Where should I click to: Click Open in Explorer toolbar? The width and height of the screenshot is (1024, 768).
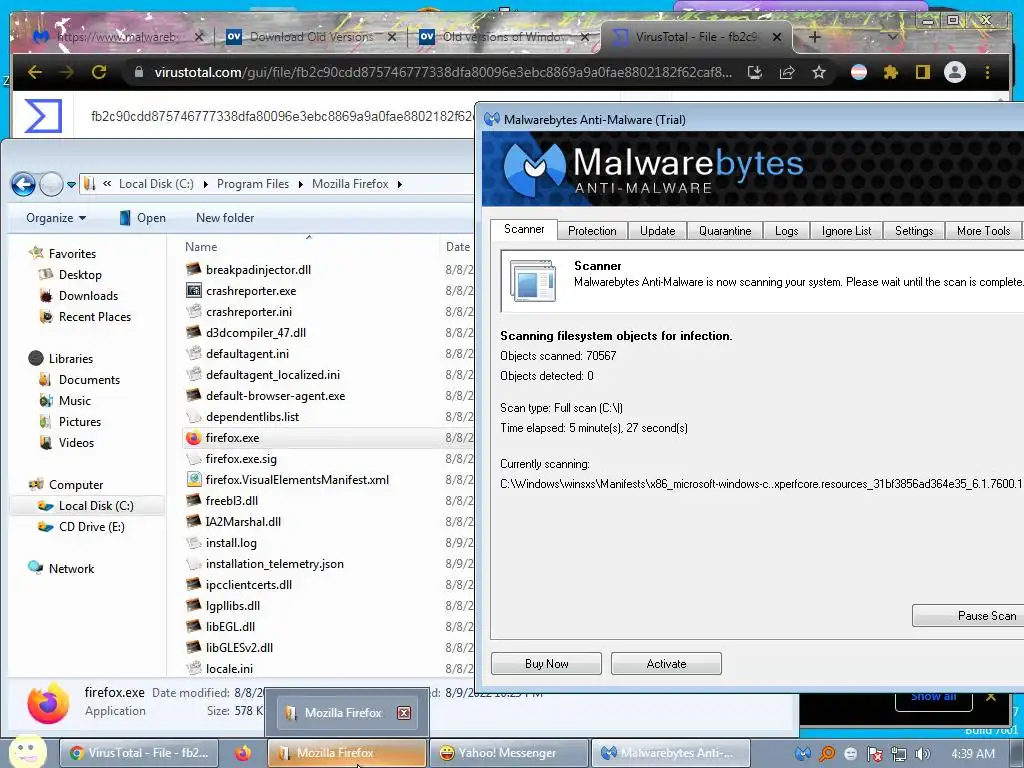pos(142,218)
